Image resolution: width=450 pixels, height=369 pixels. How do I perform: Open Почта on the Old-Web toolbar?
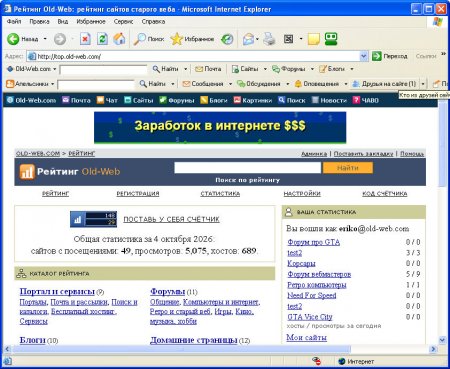click(208, 69)
